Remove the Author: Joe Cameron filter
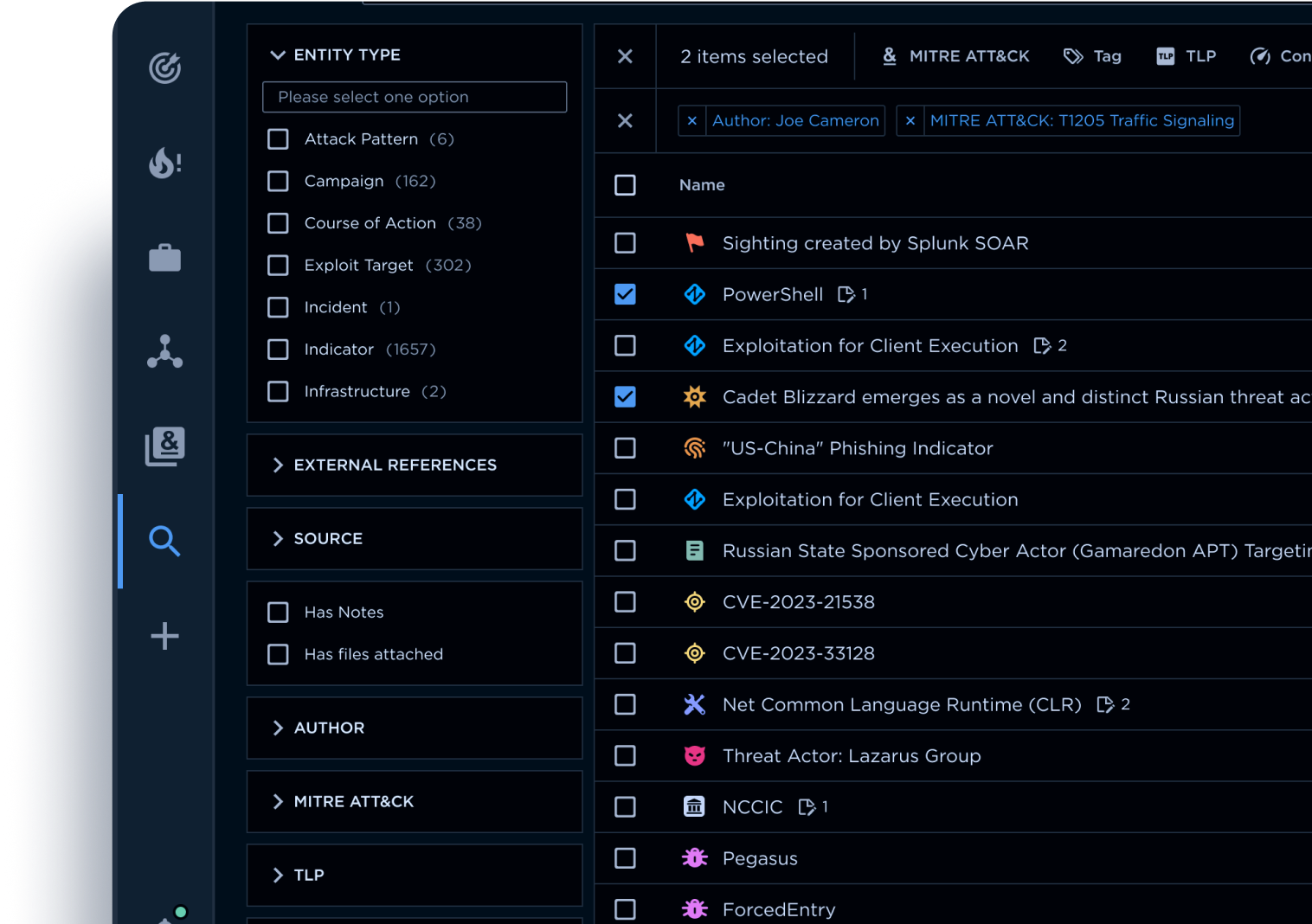Screen dimensions: 1312x924 tap(692, 121)
